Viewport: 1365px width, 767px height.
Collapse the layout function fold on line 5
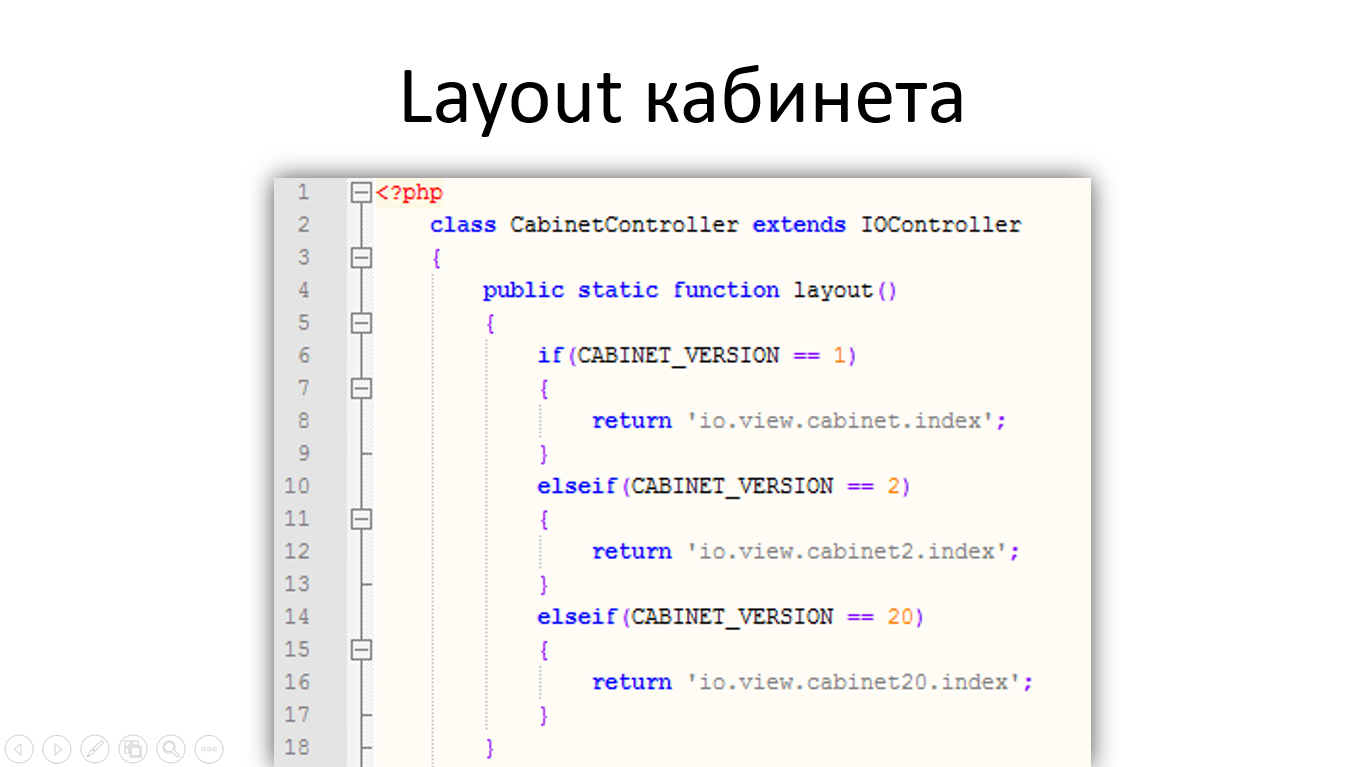pos(361,323)
